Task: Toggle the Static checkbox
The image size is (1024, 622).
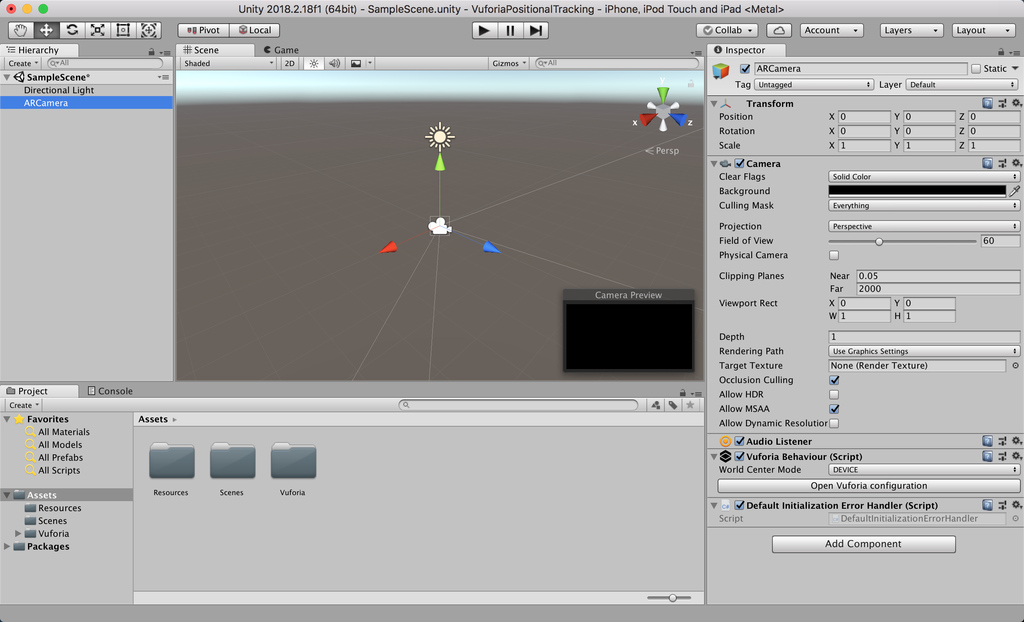Action: (x=976, y=69)
